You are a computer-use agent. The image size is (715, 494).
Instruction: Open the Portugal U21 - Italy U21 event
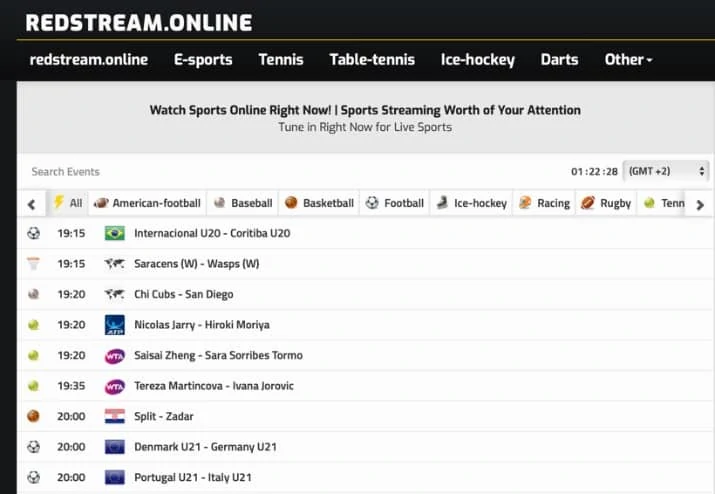192,478
